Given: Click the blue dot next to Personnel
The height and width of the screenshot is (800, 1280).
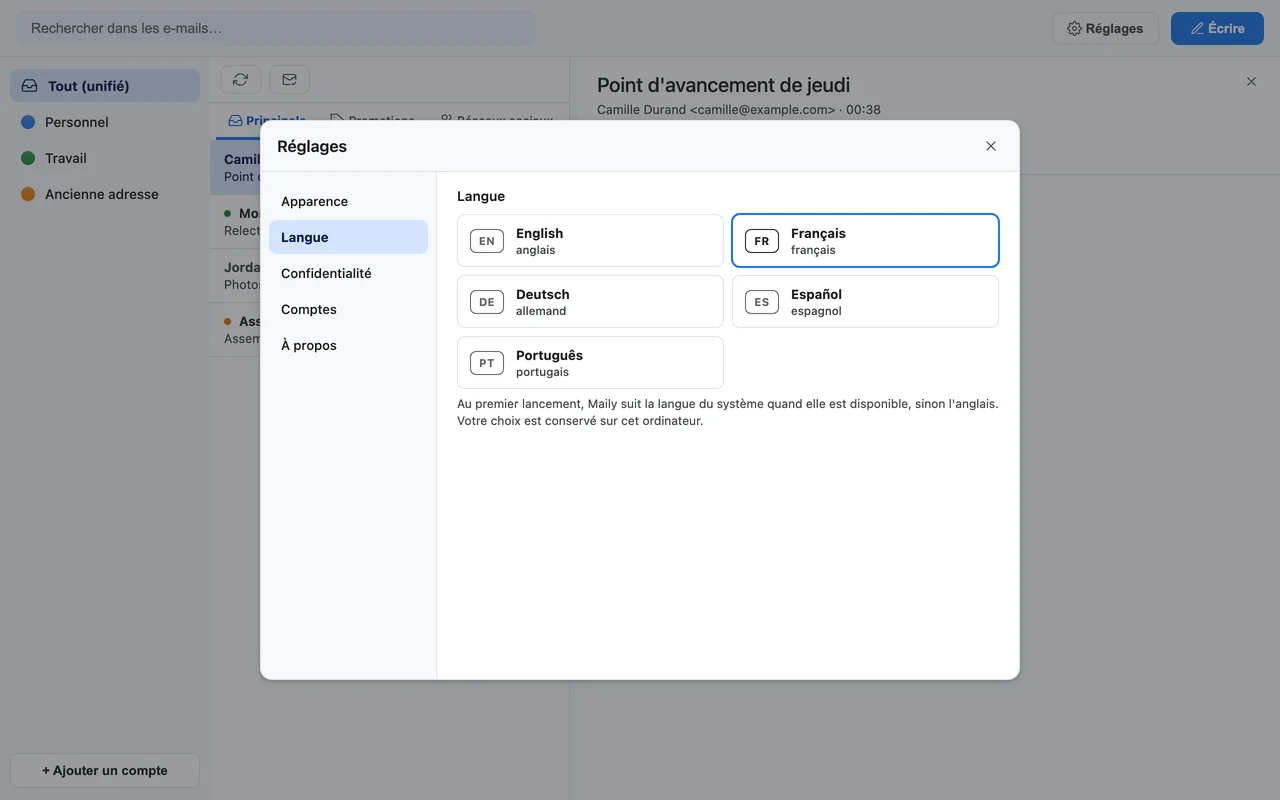Looking at the screenshot, I should 28,122.
